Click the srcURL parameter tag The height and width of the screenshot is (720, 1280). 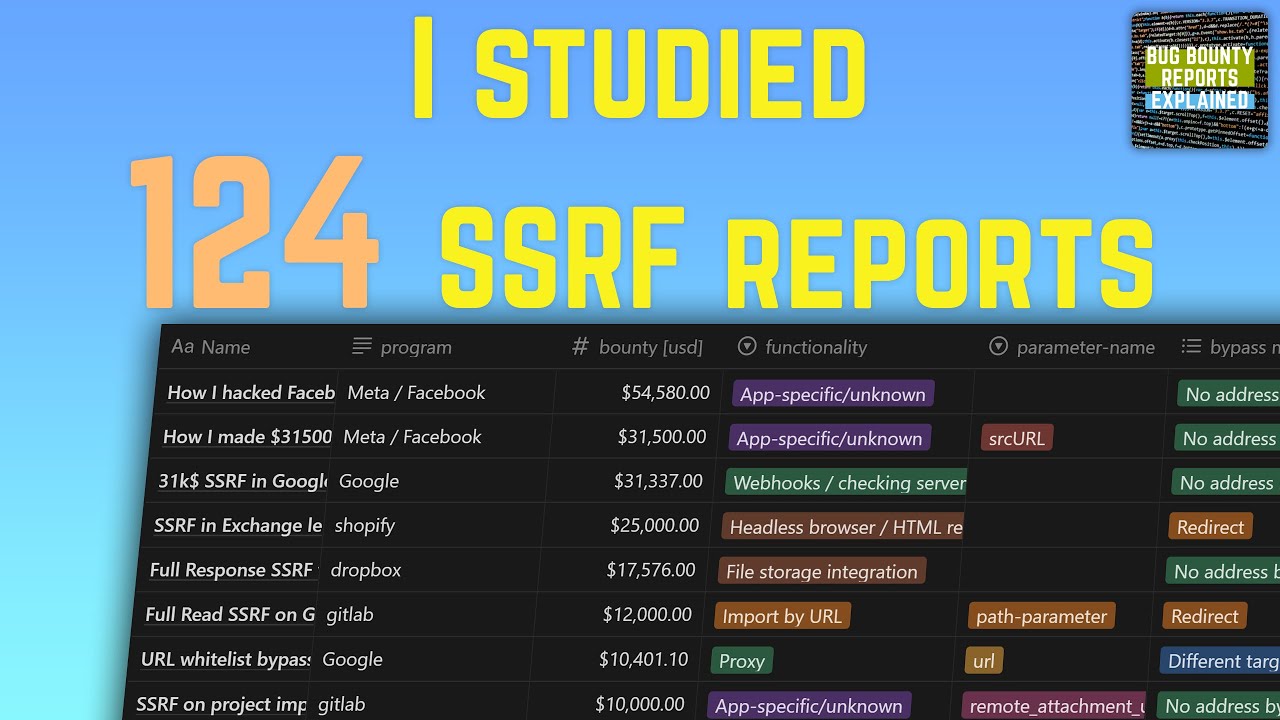coord(1016,437)
